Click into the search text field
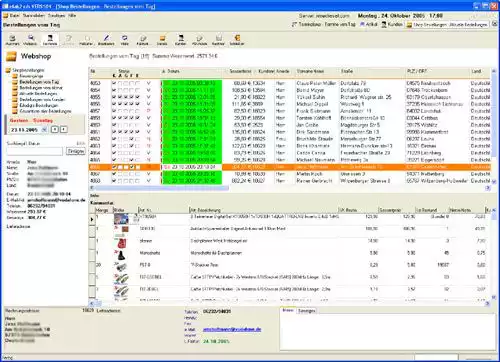Screen dimensions: 500x362 (x=35, y=151)
